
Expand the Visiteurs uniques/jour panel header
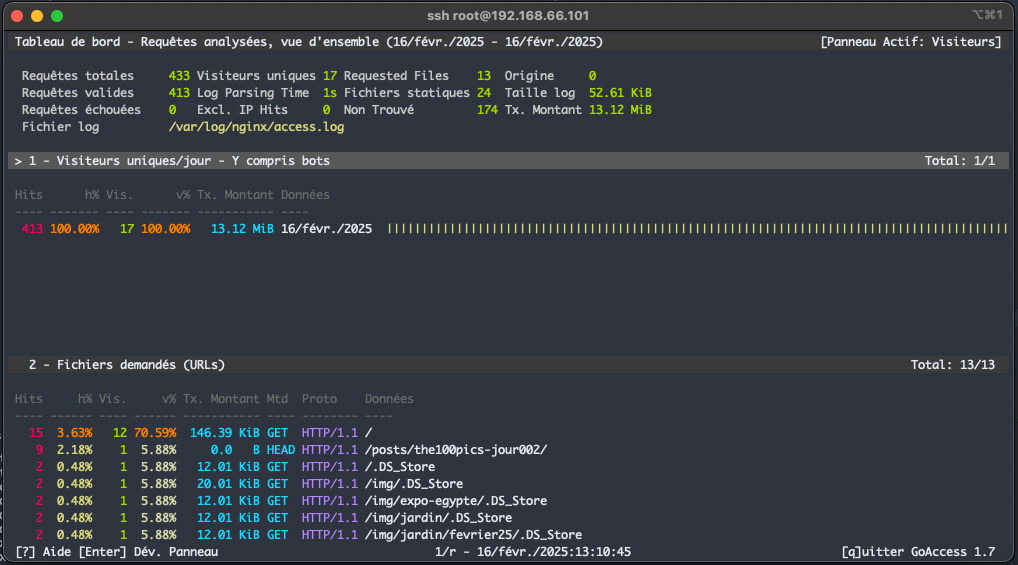coord(172,160)
